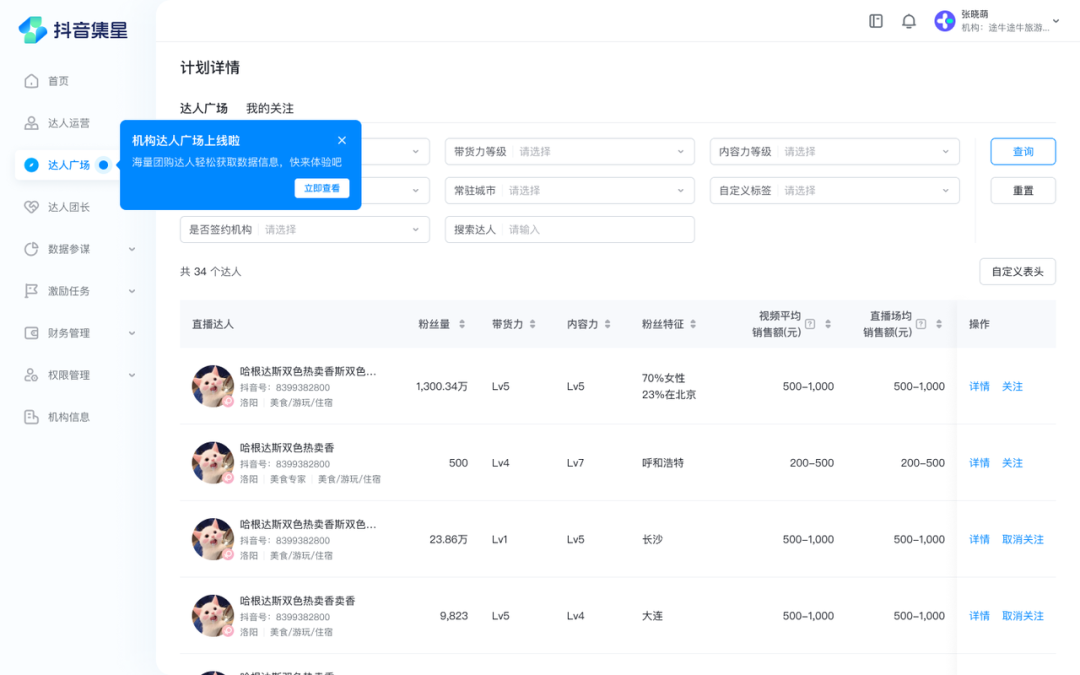This screenshot has height=675, width=1080.
Task: Click the notification bell icon
Action: (908, 20)
